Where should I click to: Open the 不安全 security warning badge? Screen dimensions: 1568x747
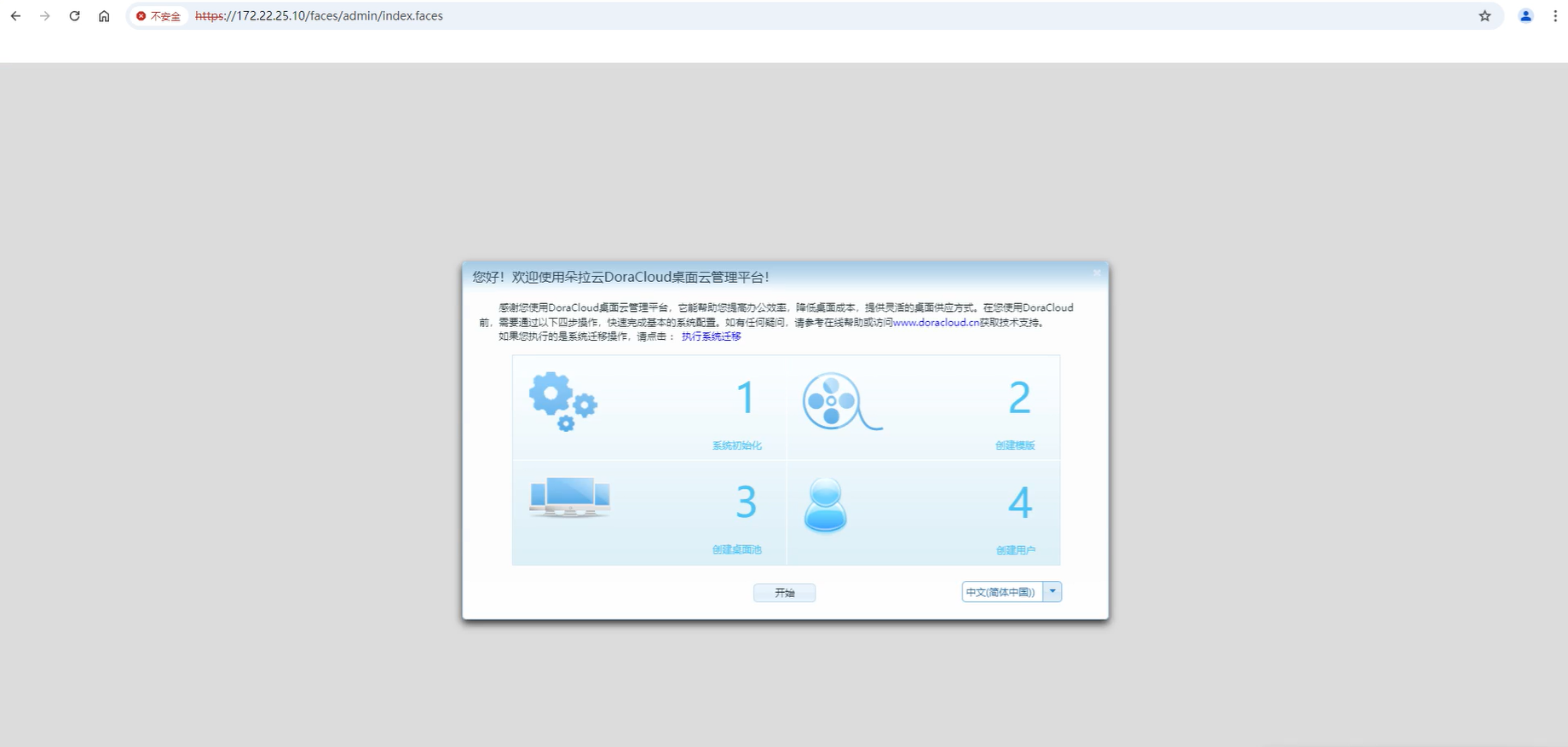pyautogui.click(x=159, y=16)
